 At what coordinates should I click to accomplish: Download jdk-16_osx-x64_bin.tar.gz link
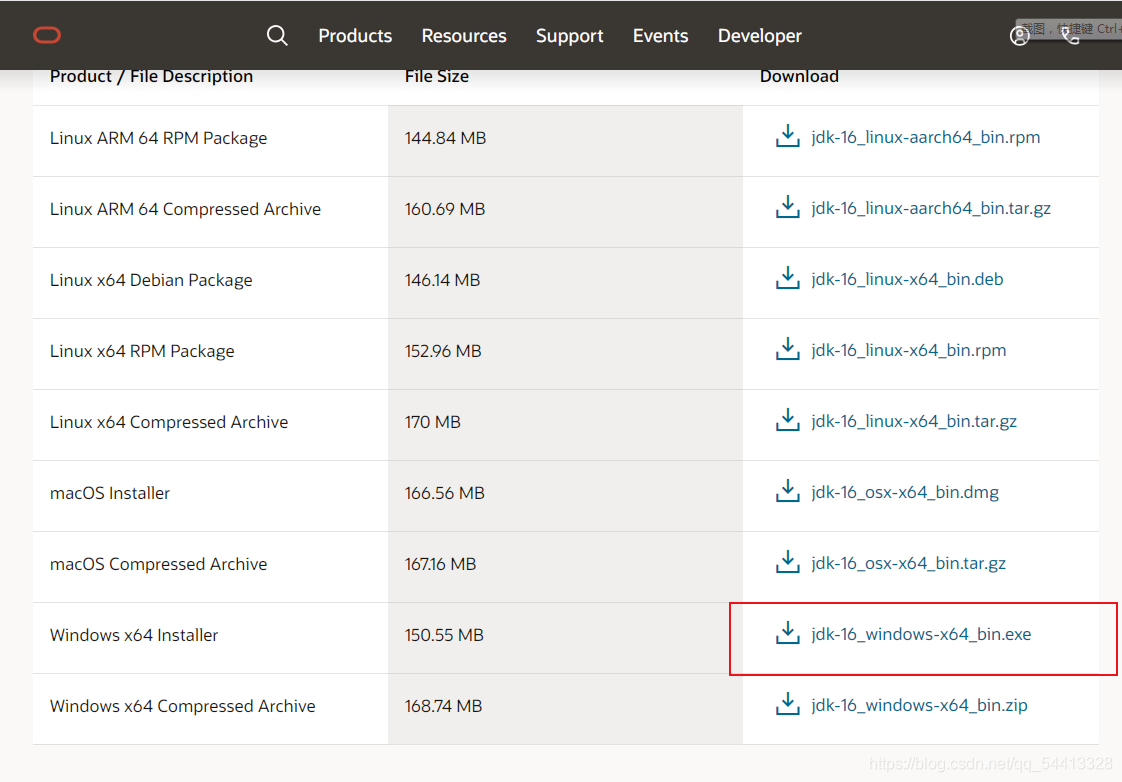point(909,563)
